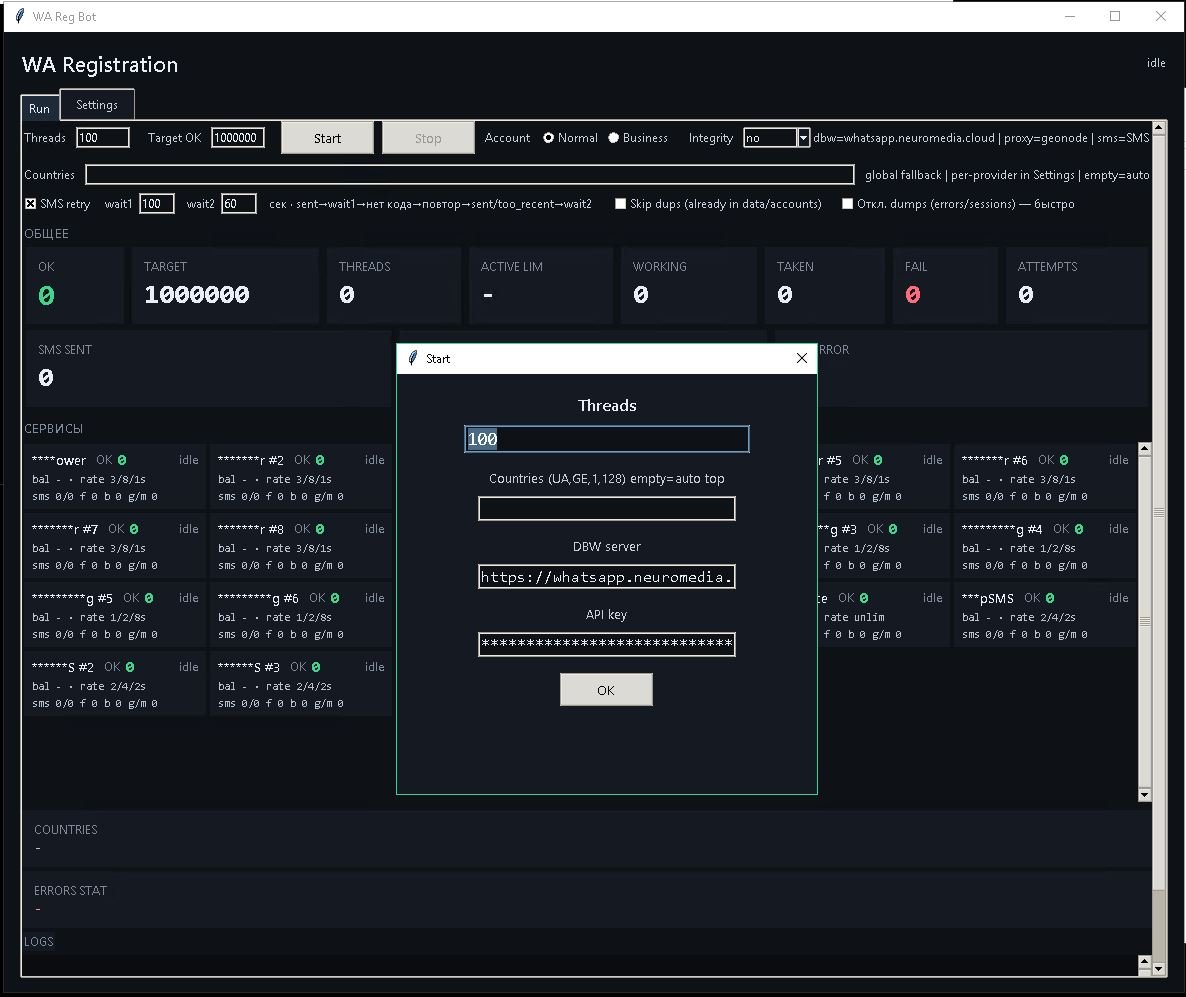Click the services panel scrollbar up arrow
Viewport: 1186px width, 997px height.
[x=1144, y=449]
